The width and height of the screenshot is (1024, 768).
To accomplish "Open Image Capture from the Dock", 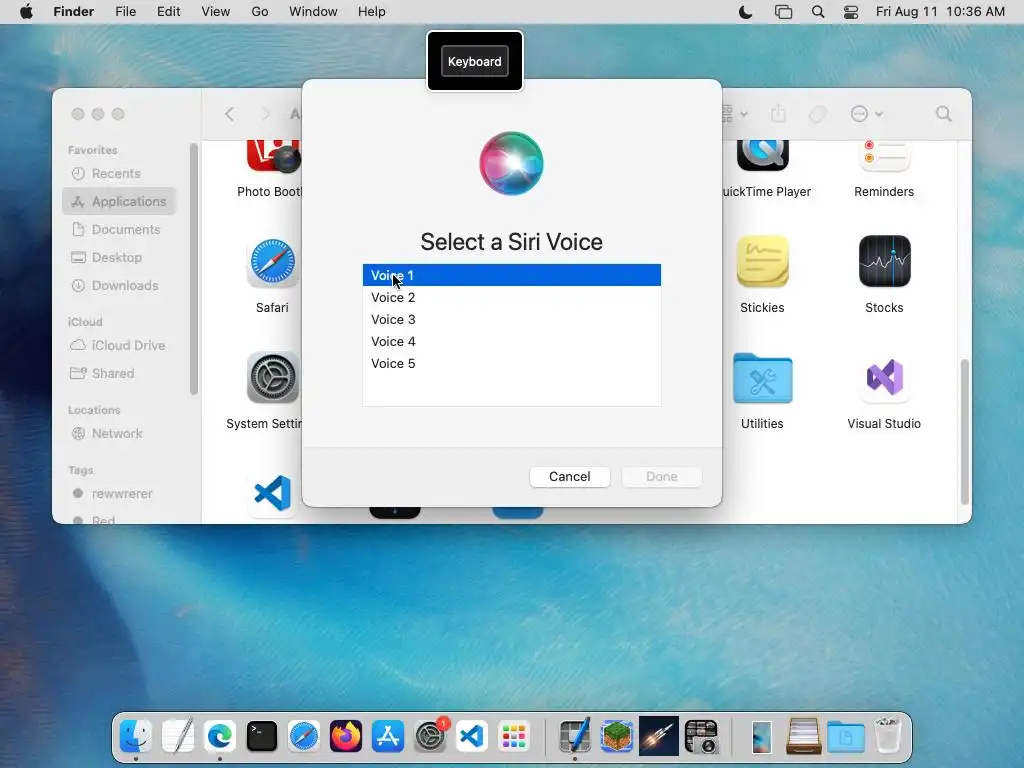I will coord(701,737).
